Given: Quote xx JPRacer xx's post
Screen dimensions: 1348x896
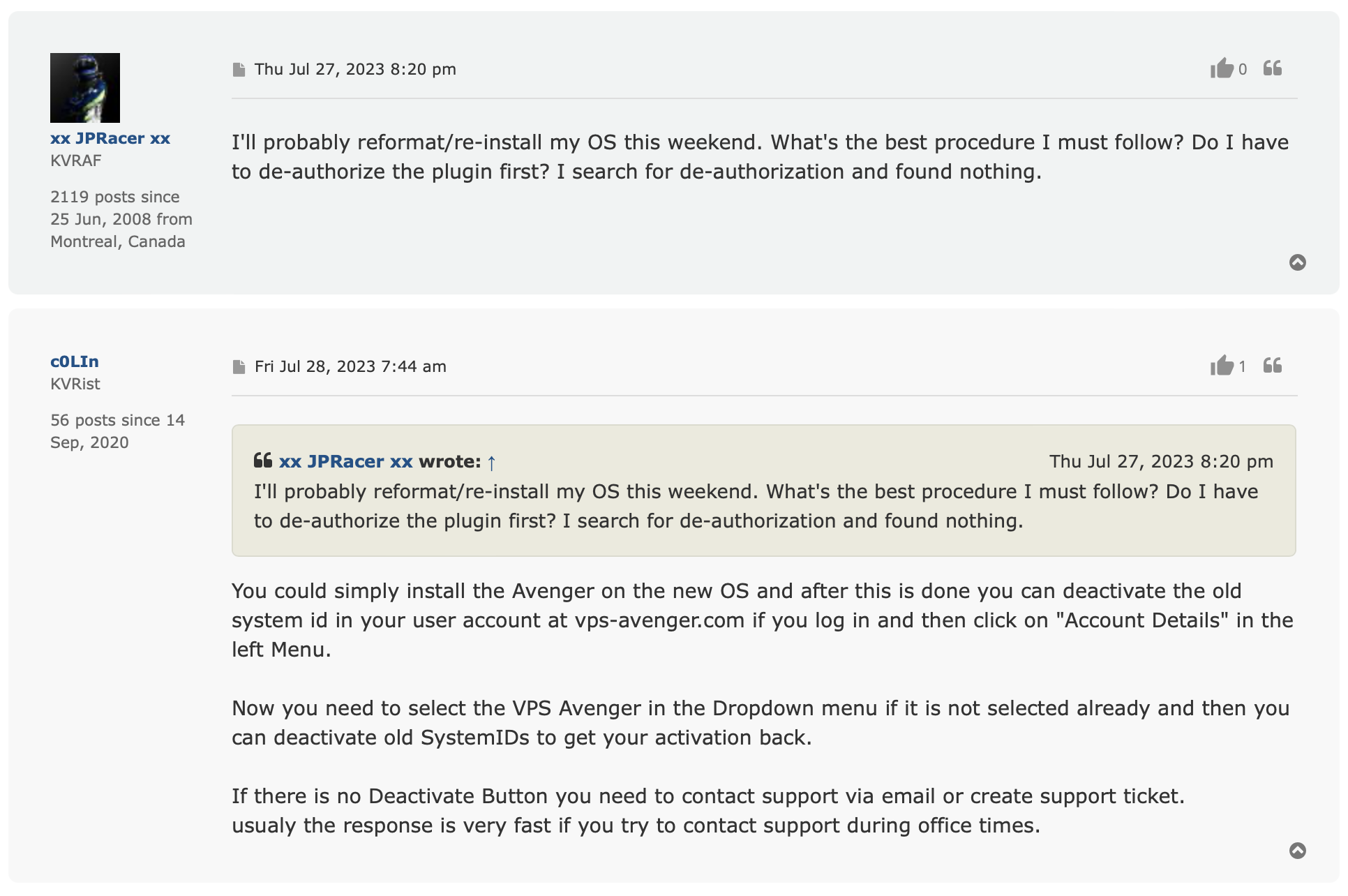Looking at the screenshot, I should (x=1273, y=68).
